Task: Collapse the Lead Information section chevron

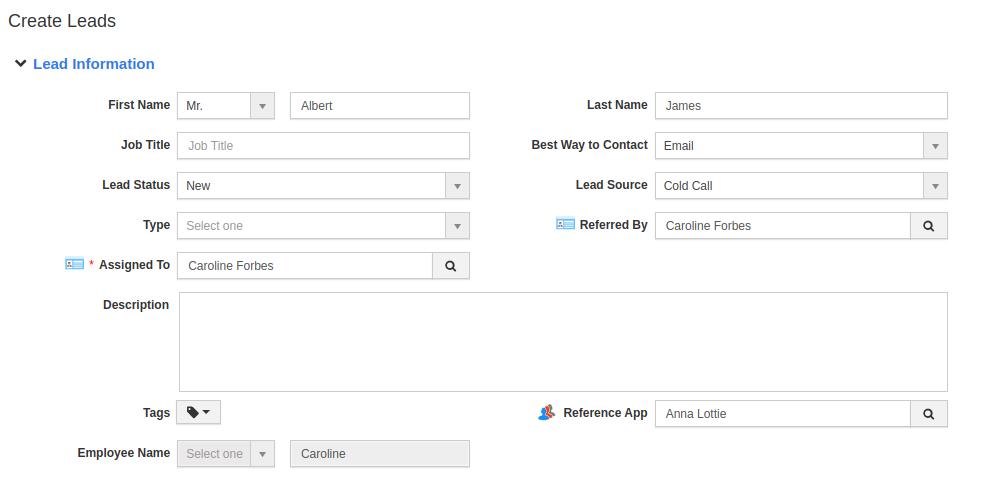Action: 21,64
